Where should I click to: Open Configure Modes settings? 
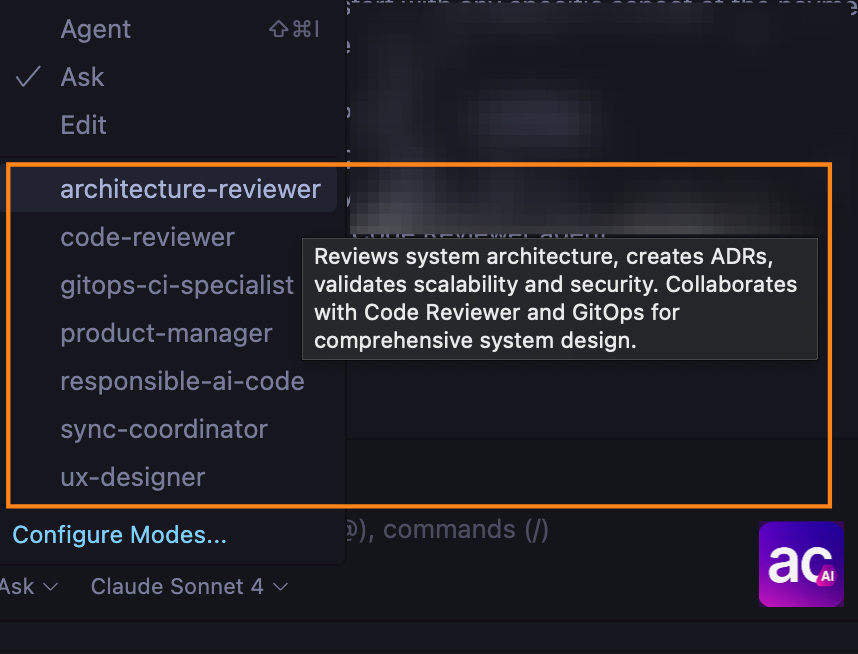click(118, 534)
